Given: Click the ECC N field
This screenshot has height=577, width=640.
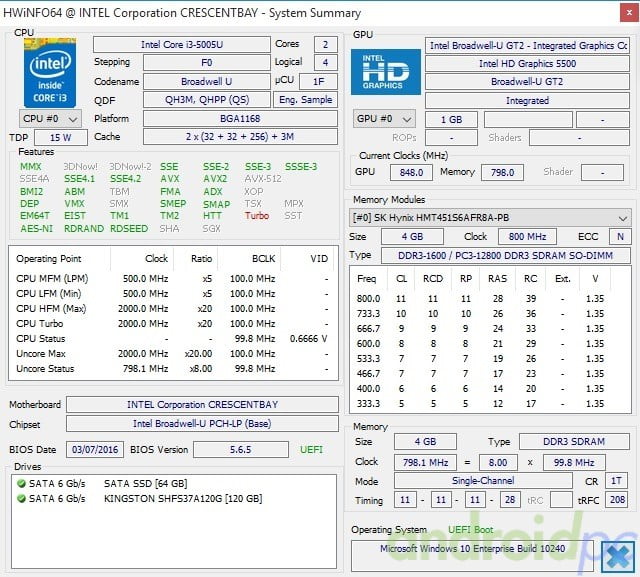Looking at the screenshot, I should pos(620,236).
